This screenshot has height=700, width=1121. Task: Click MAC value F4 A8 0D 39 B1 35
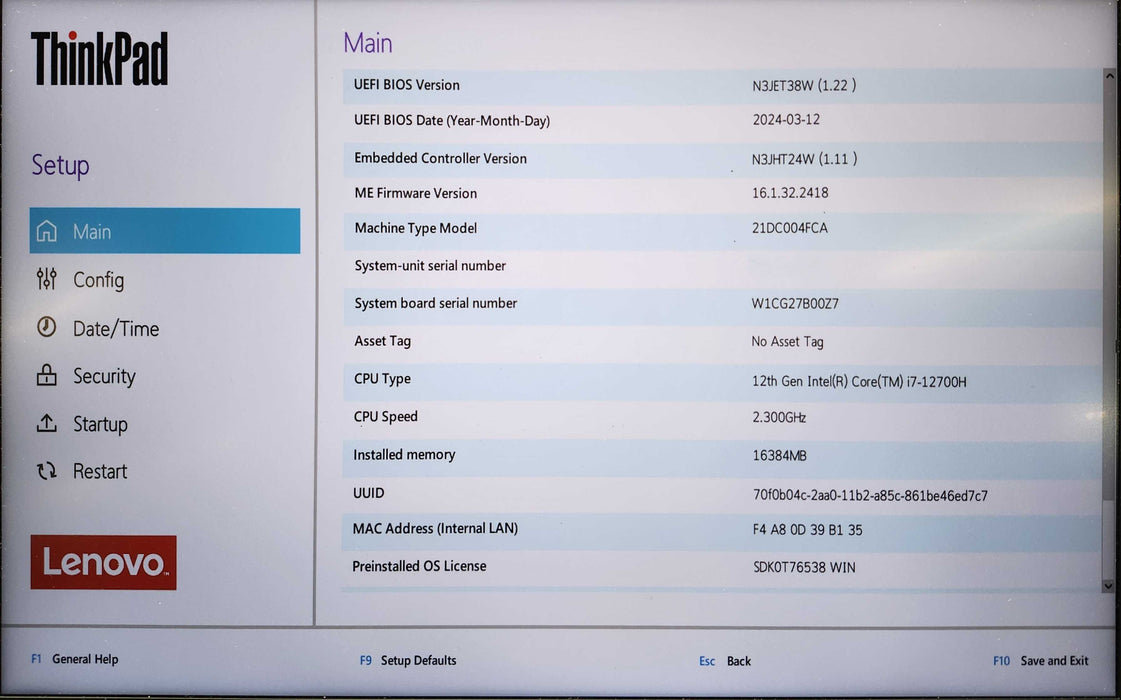pos(807,530)
